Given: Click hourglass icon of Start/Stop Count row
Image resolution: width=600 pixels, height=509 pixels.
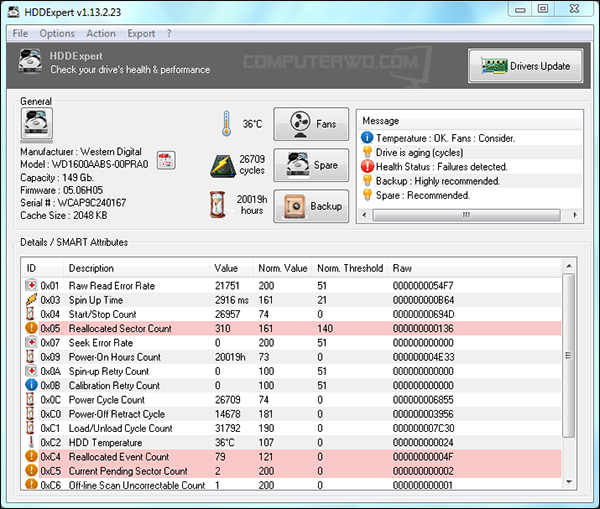Looking at the screenshot, I should 30,313.
